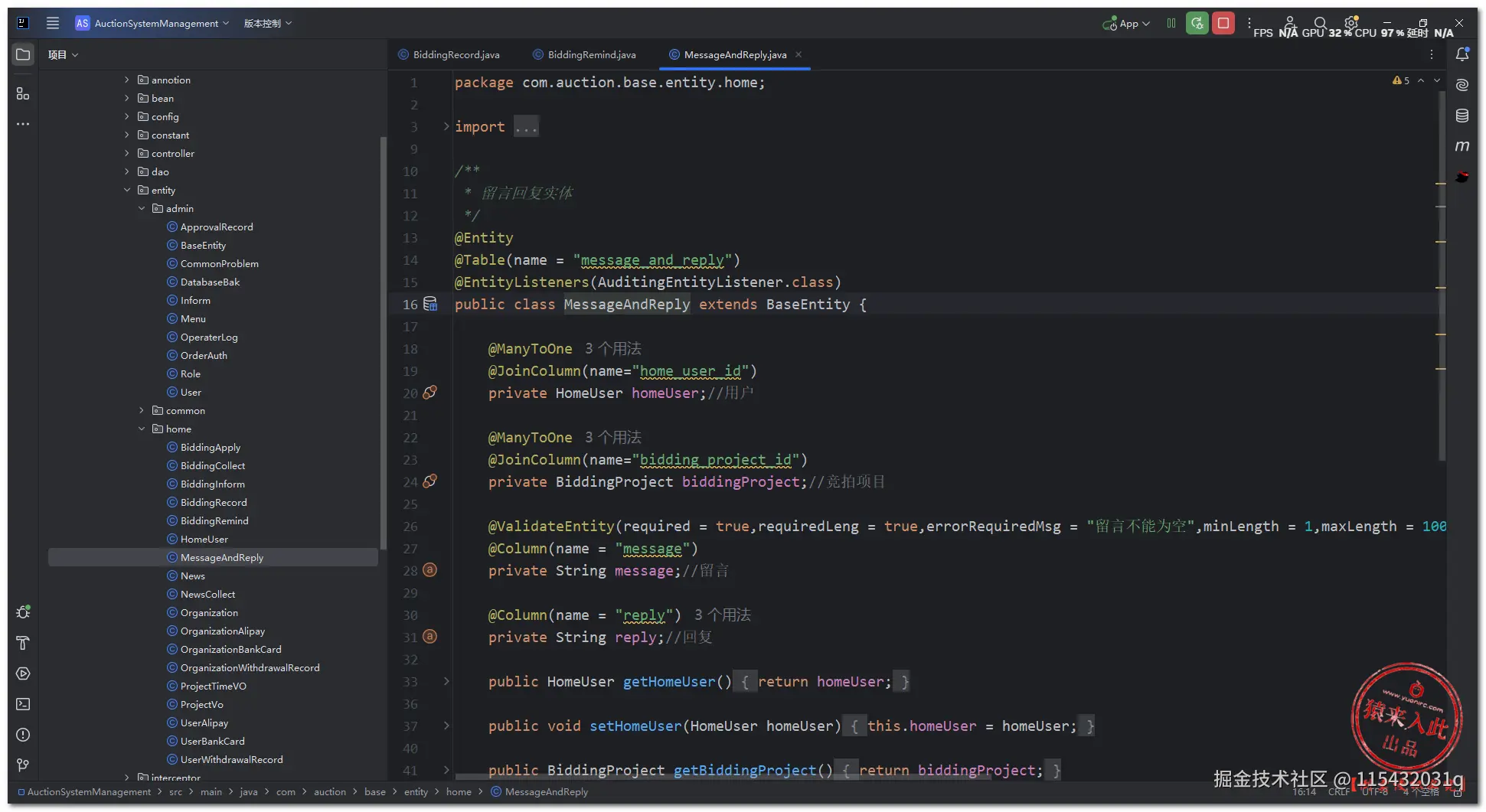The width and height of the screenshot is (1486, 812).
Task: Open the Database tool window
Action: click(x=1462, y=116)
